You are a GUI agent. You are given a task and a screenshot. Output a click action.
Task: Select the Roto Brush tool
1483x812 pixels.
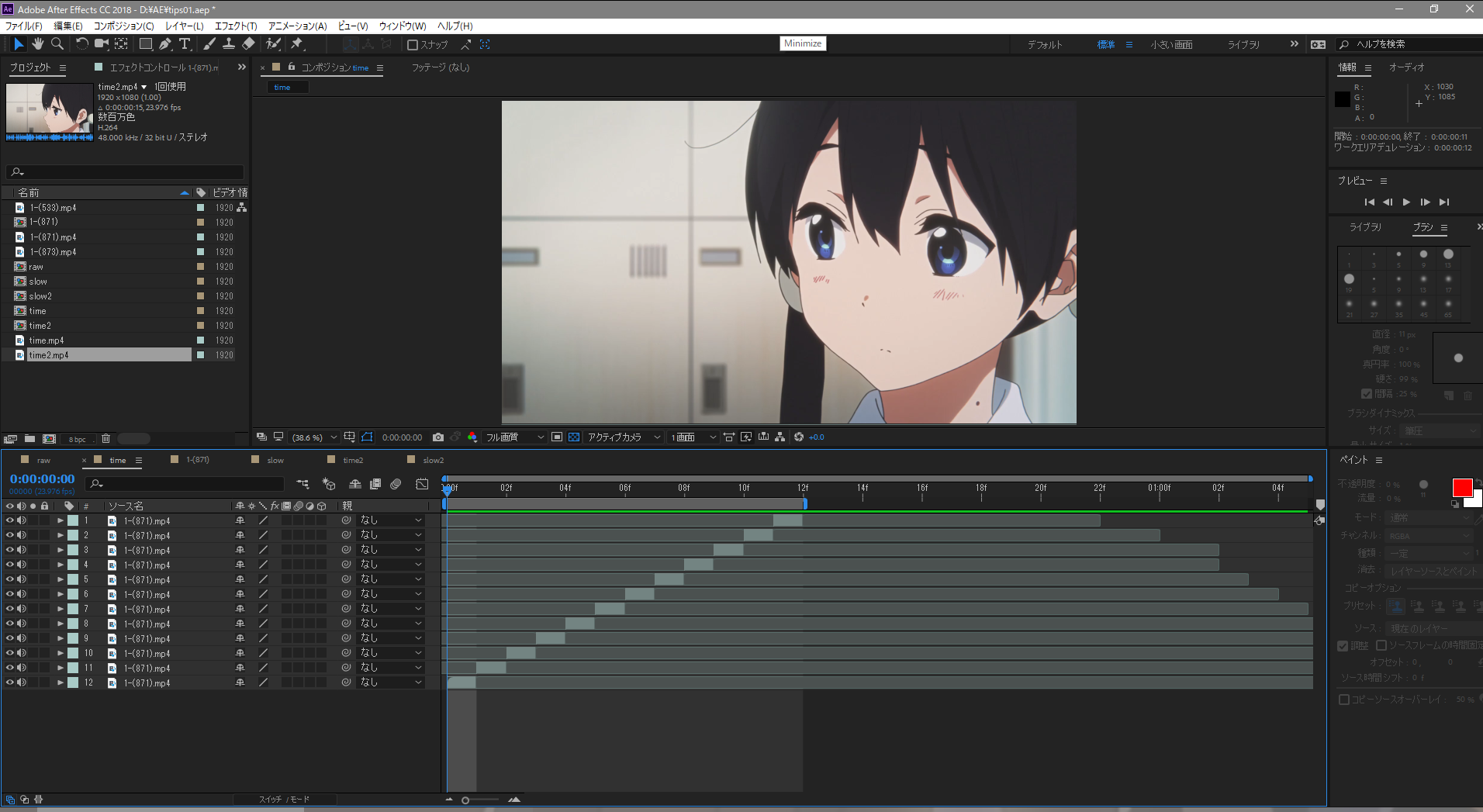pyautogui.click(x=273, y=44)
